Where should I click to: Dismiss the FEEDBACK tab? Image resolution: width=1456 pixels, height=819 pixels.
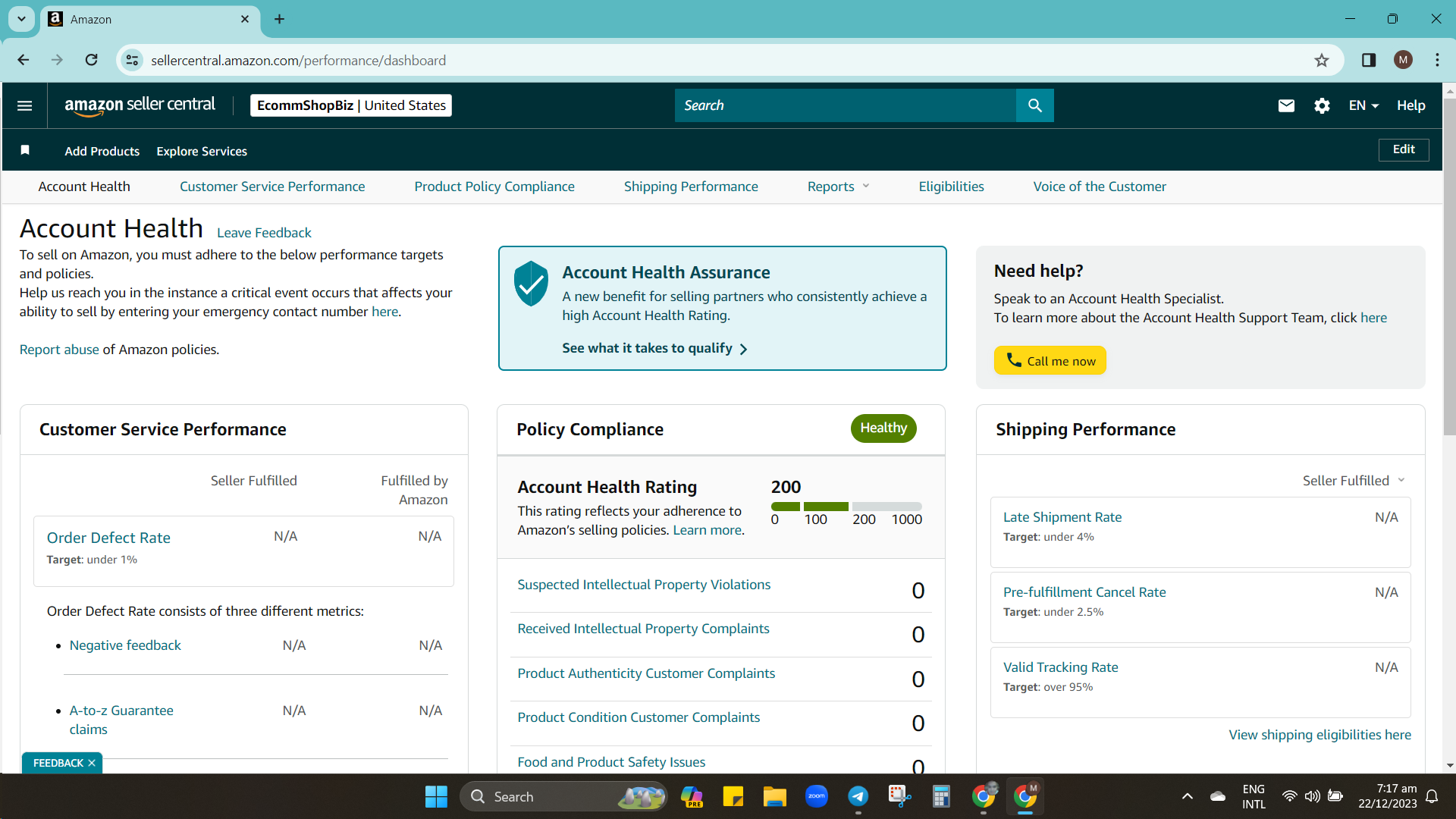92,763
